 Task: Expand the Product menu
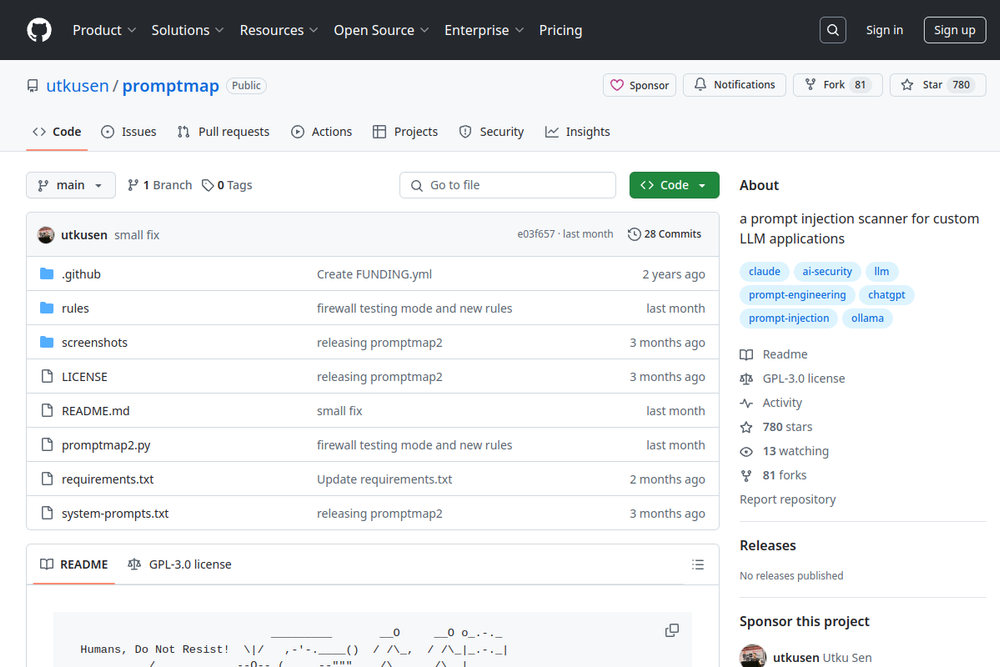(104, 30)
